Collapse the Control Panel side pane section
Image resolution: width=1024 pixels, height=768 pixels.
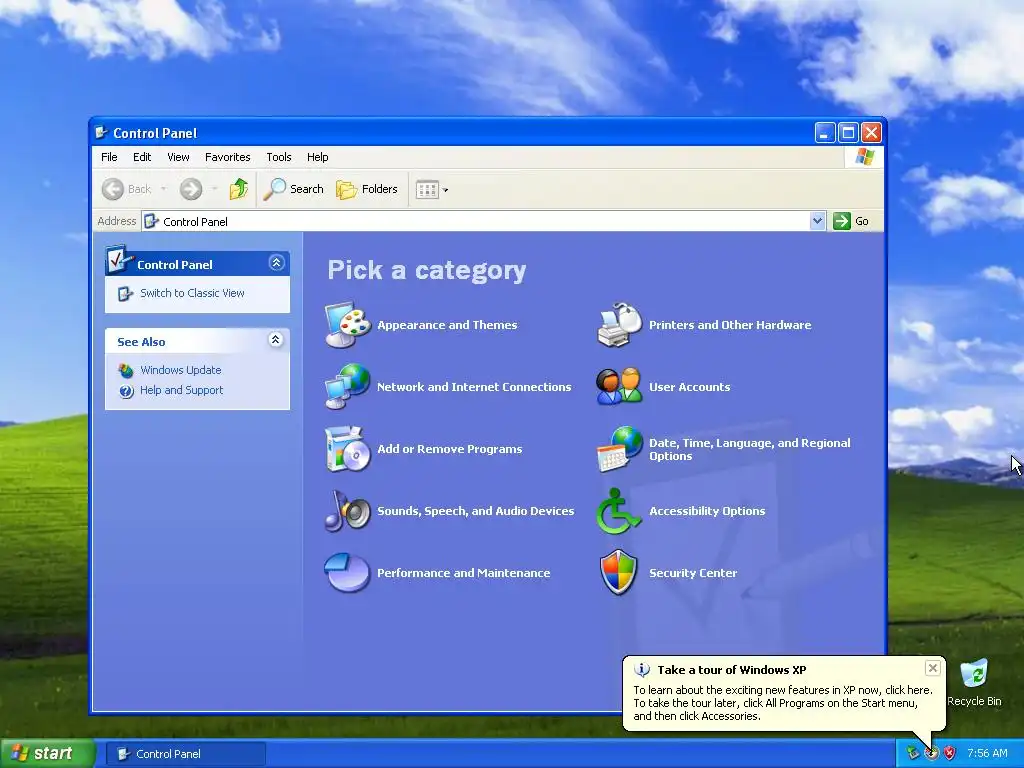pyautogui.click(x=276, y=263)
